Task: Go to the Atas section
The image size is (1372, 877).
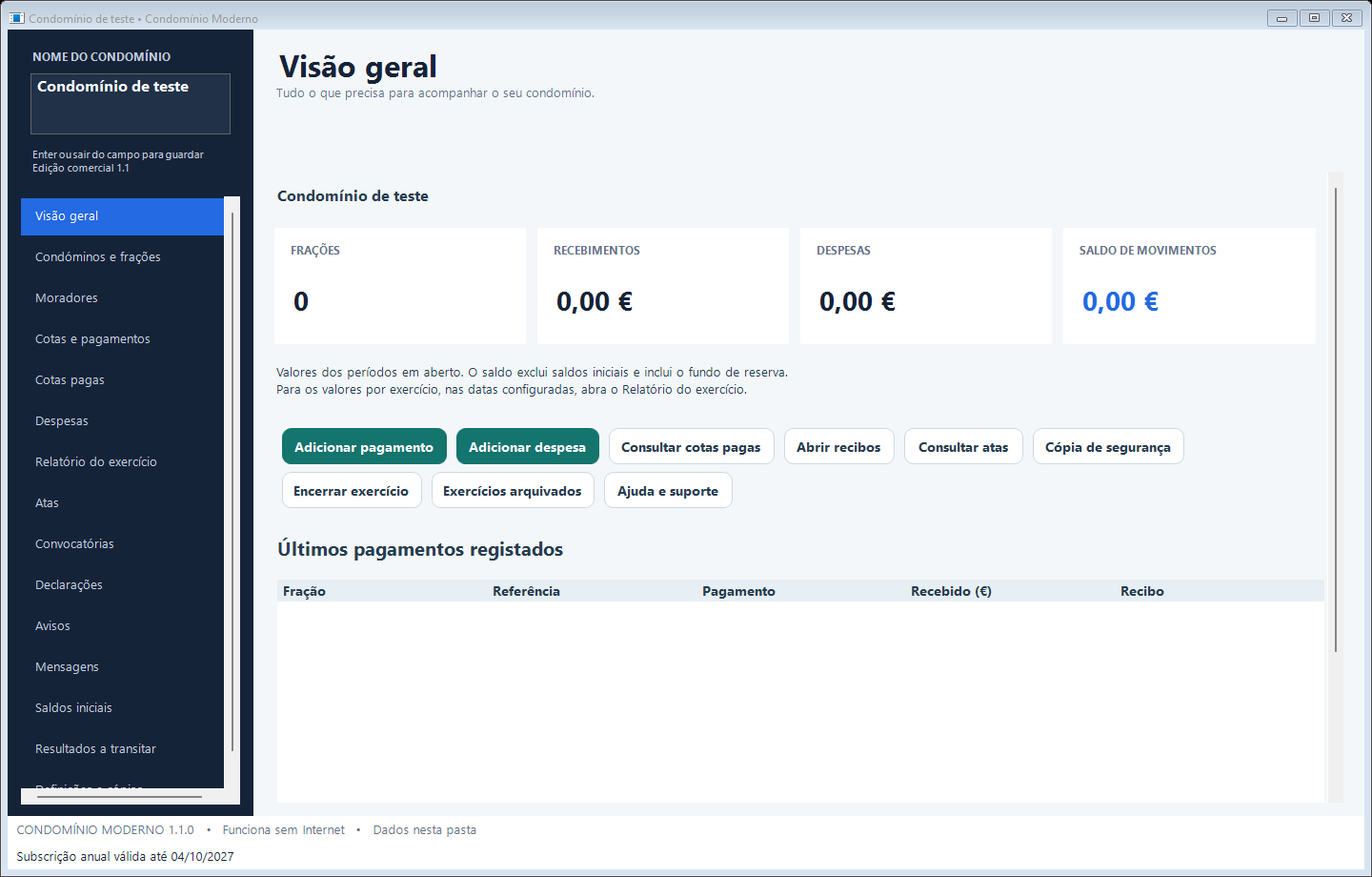Action: pyautogui.click(x=122, y=503)
